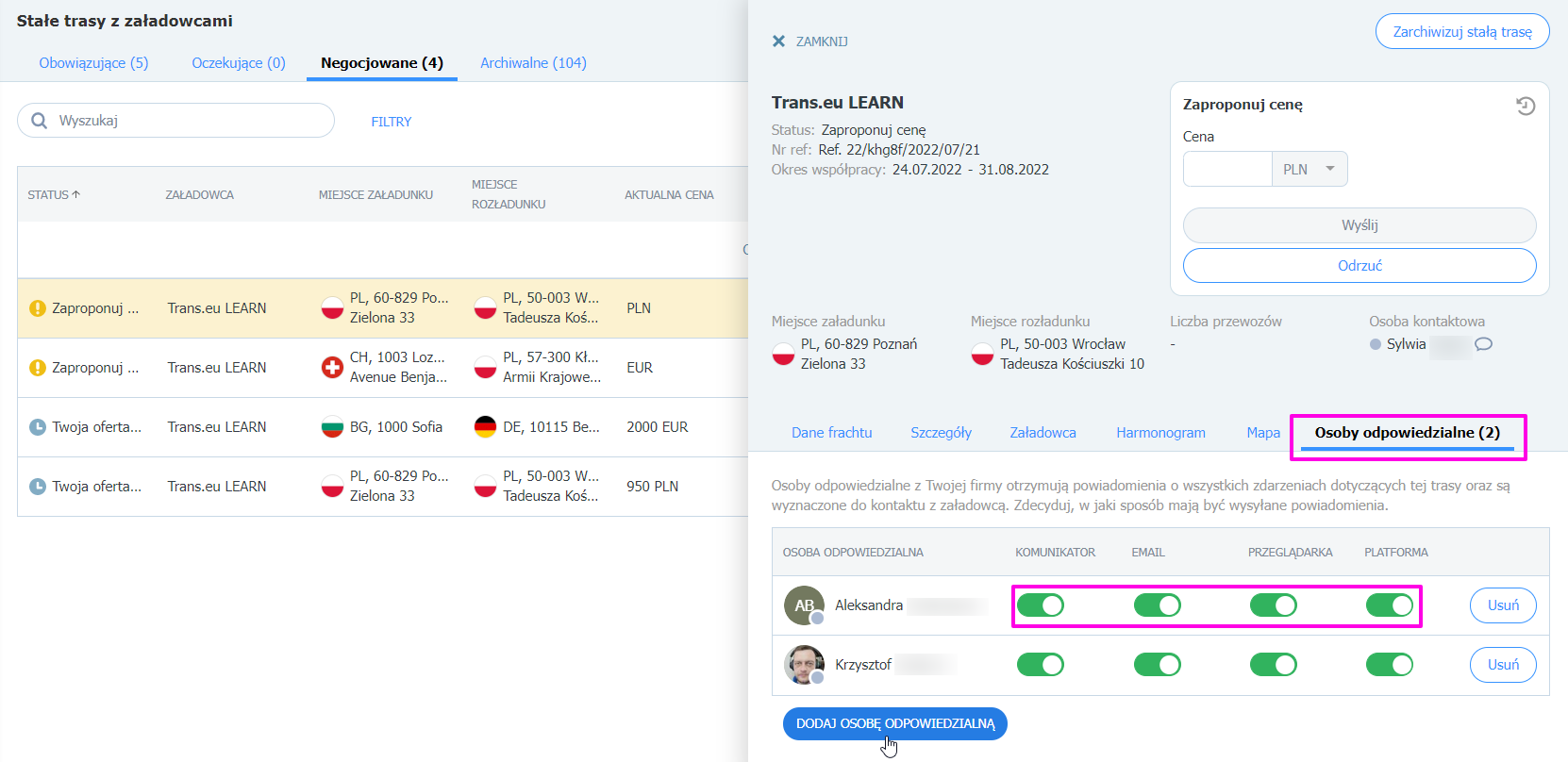Screen dimensions: 1568x762
Task: Click Bulgarian flag icon for Sofia
Action: (332, 427)
